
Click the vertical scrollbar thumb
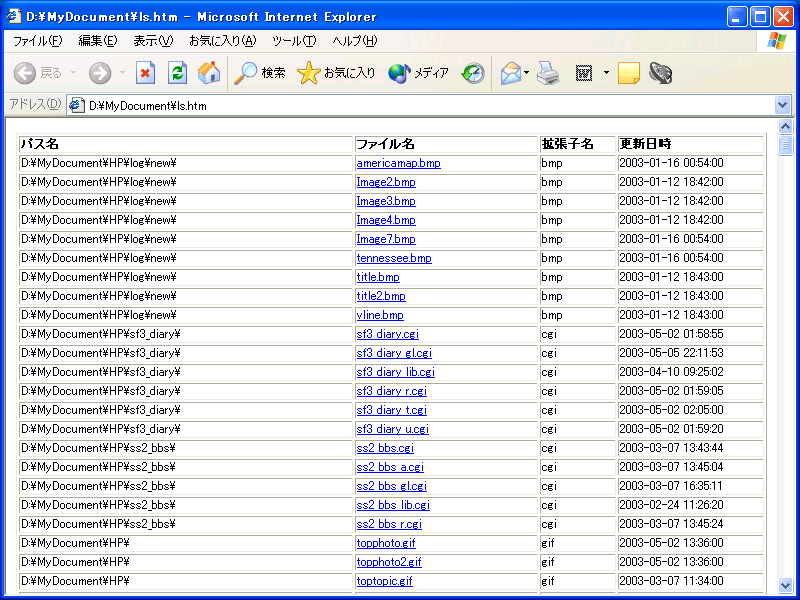pyautogui.click(x=785, y=144)
